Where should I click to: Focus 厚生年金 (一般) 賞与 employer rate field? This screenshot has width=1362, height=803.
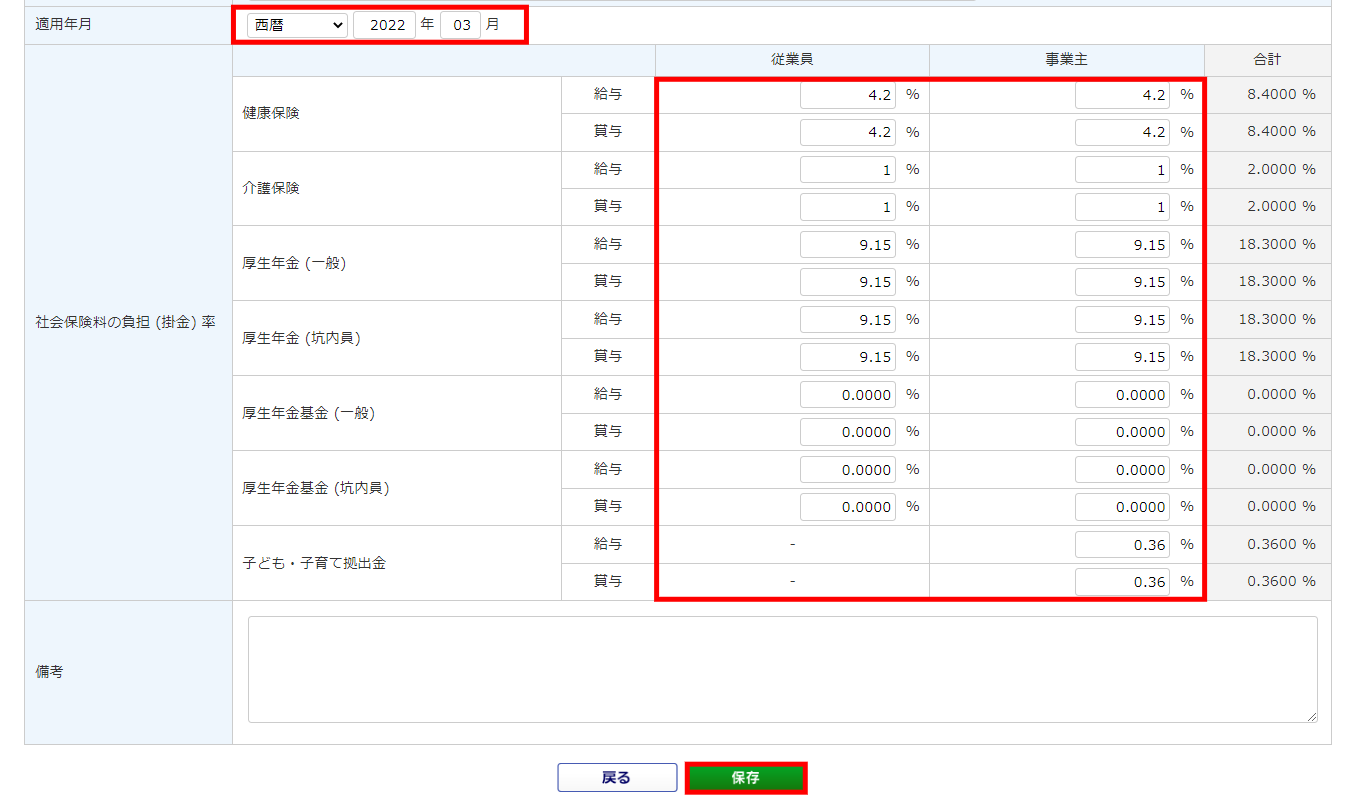pos(1122,282)
